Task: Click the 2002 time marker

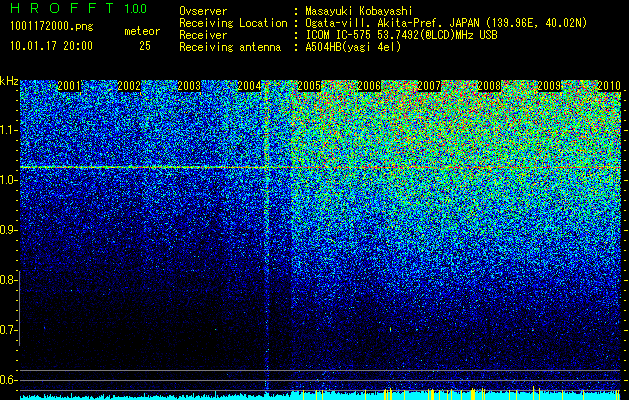Action: click(129, 86)
